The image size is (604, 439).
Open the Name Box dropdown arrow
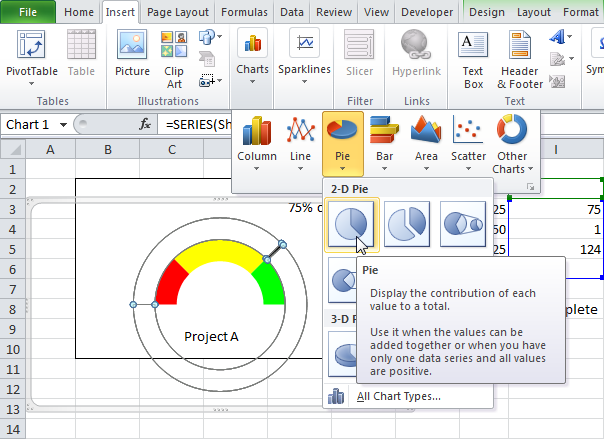pos(63,124)
